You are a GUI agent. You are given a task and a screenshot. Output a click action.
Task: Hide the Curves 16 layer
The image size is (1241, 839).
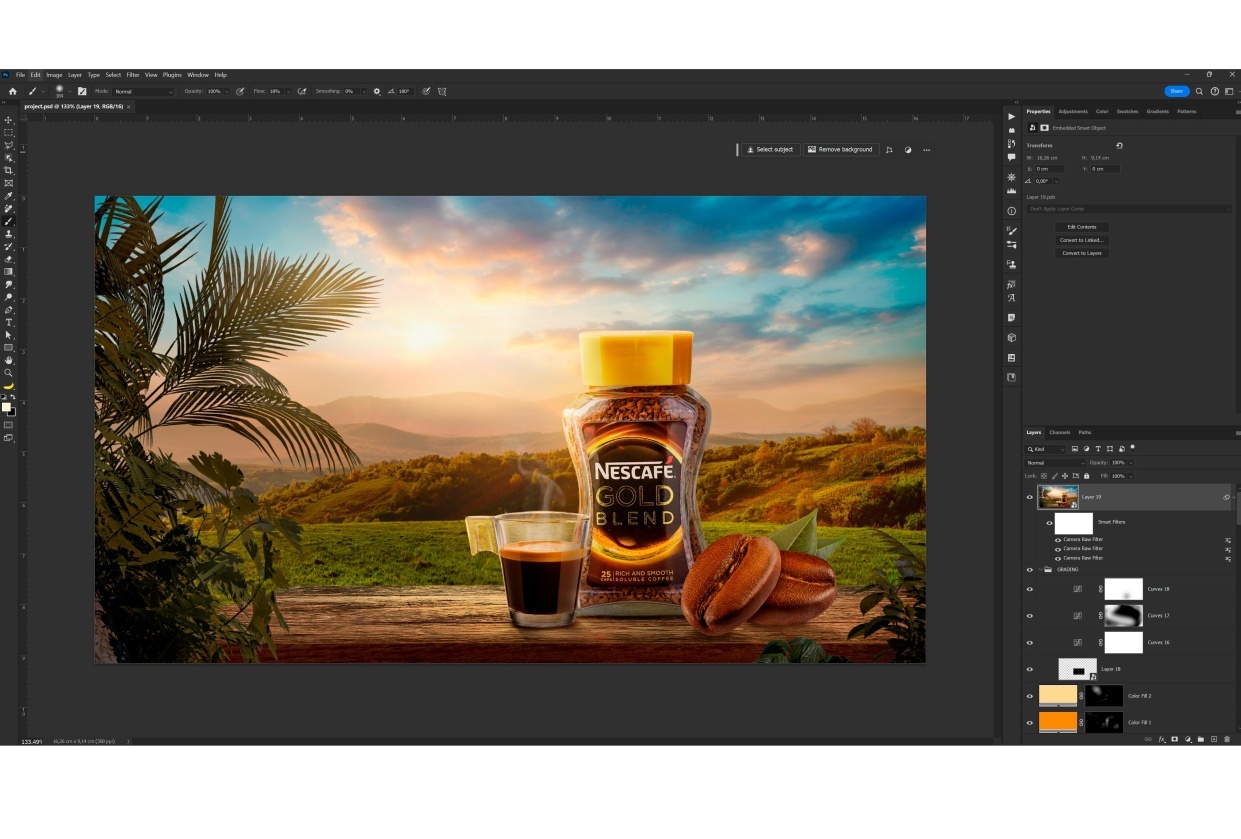coord(1030,643)
